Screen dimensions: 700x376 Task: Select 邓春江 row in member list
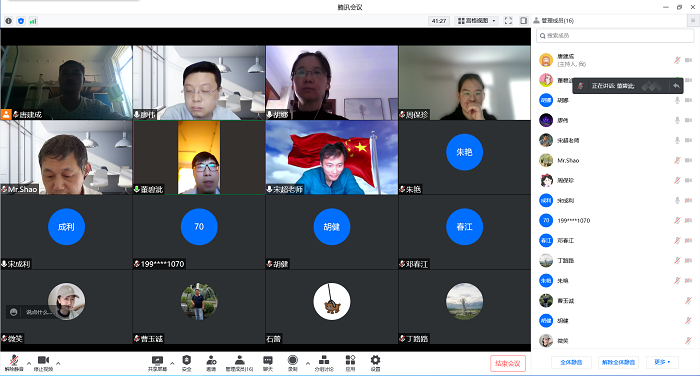pyautogui.click(x=616, y=240)
